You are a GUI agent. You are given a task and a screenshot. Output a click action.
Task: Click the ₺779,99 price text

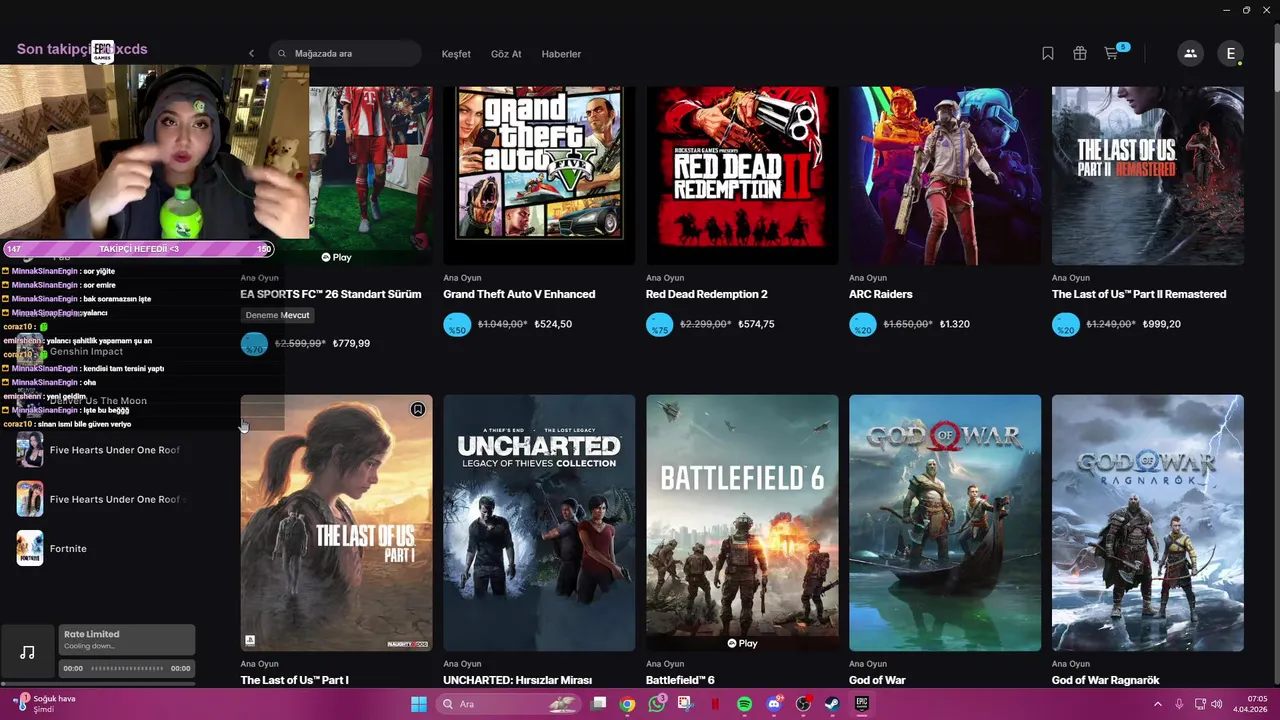(351, 343)
